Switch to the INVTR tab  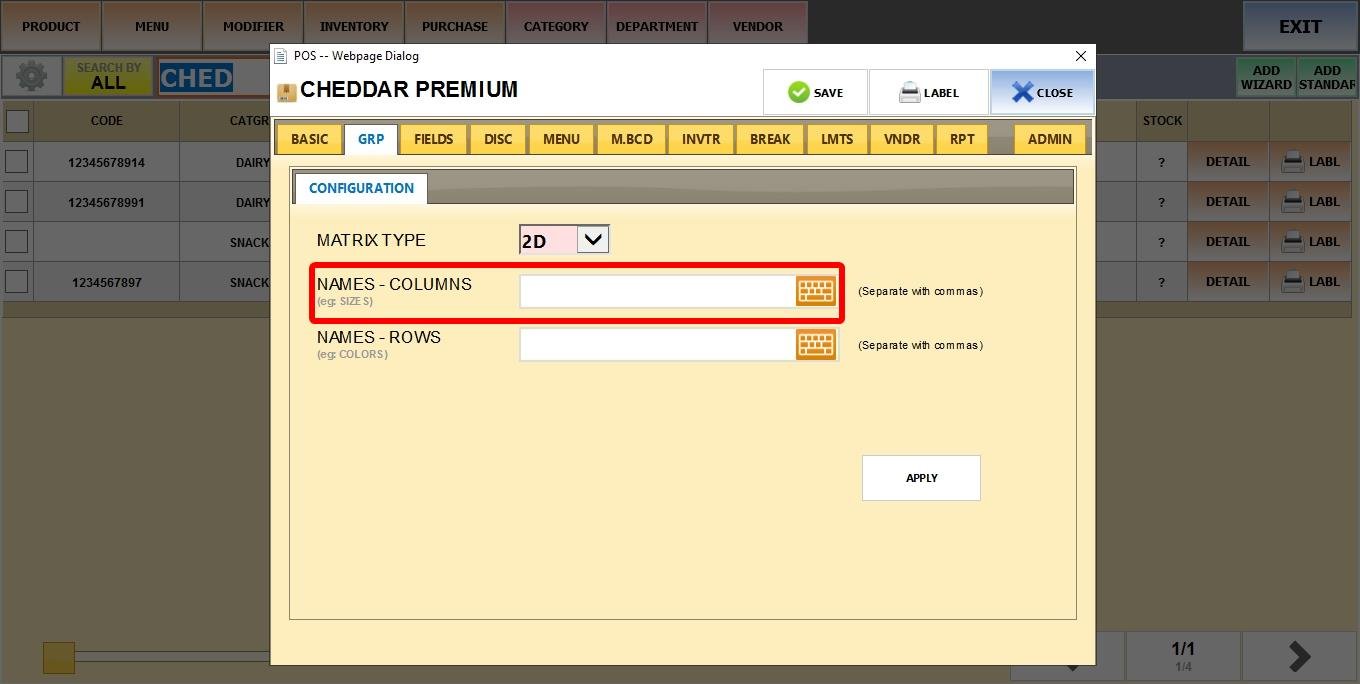(701, 139)
